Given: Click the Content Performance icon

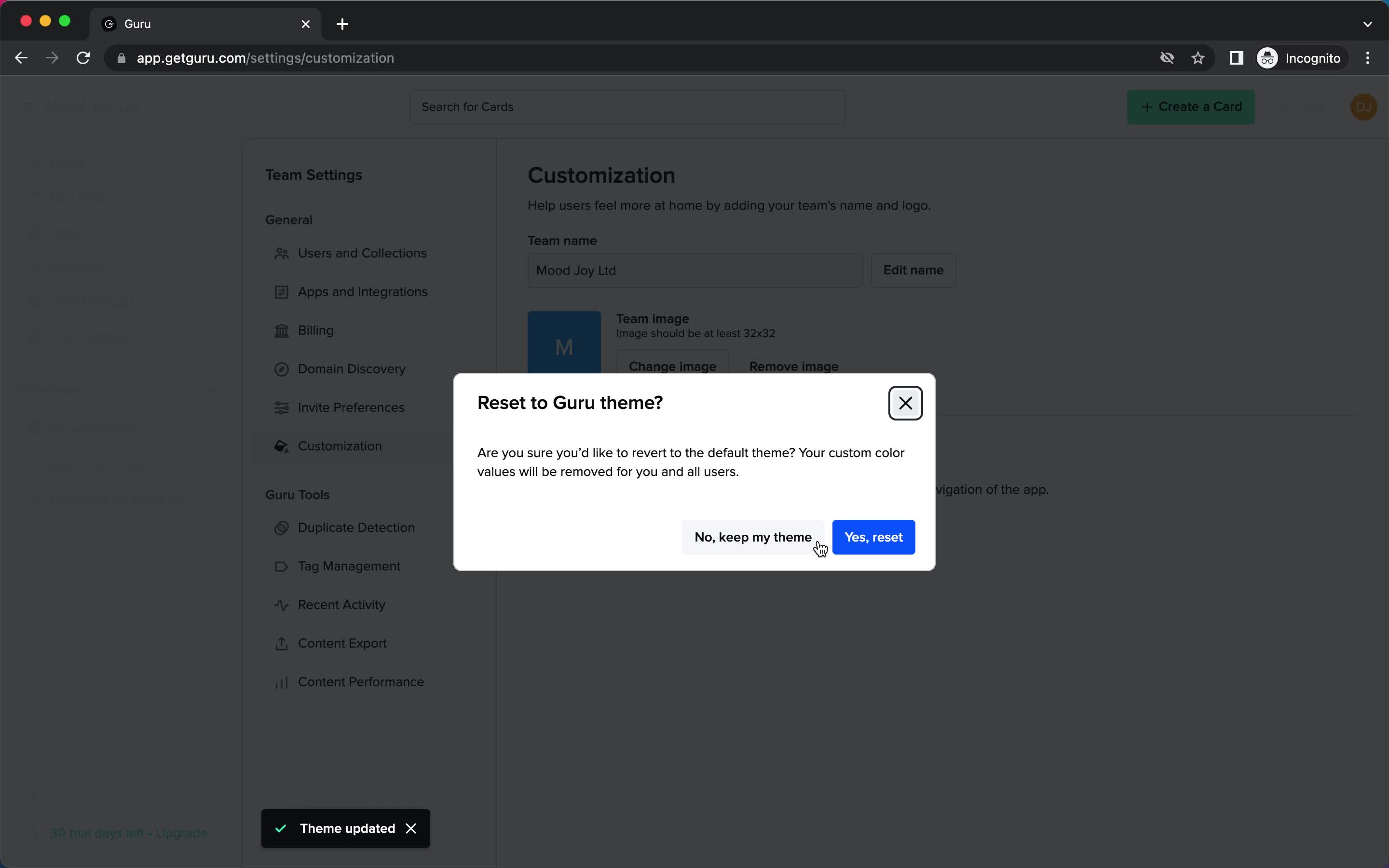Looking at the screenshot, I should [x=280, y=682].
